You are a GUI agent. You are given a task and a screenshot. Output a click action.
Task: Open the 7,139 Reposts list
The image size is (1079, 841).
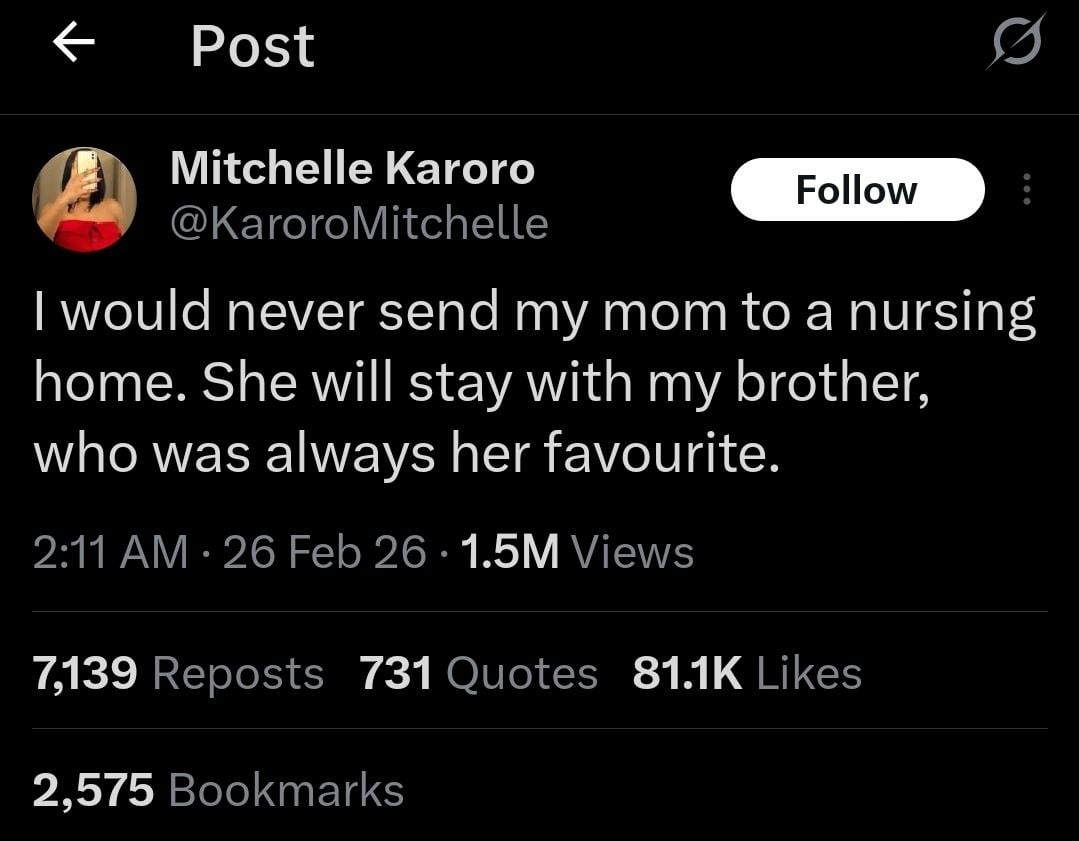tap(178, 673)
